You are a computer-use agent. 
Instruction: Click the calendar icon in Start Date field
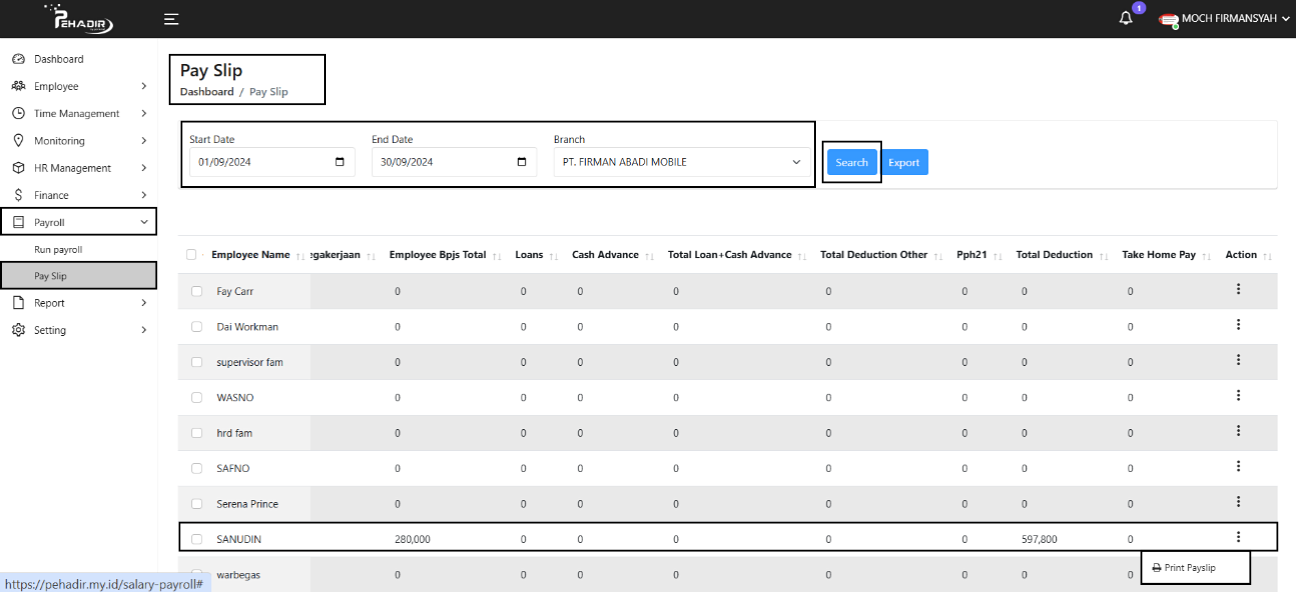click(x=340, y=162)
